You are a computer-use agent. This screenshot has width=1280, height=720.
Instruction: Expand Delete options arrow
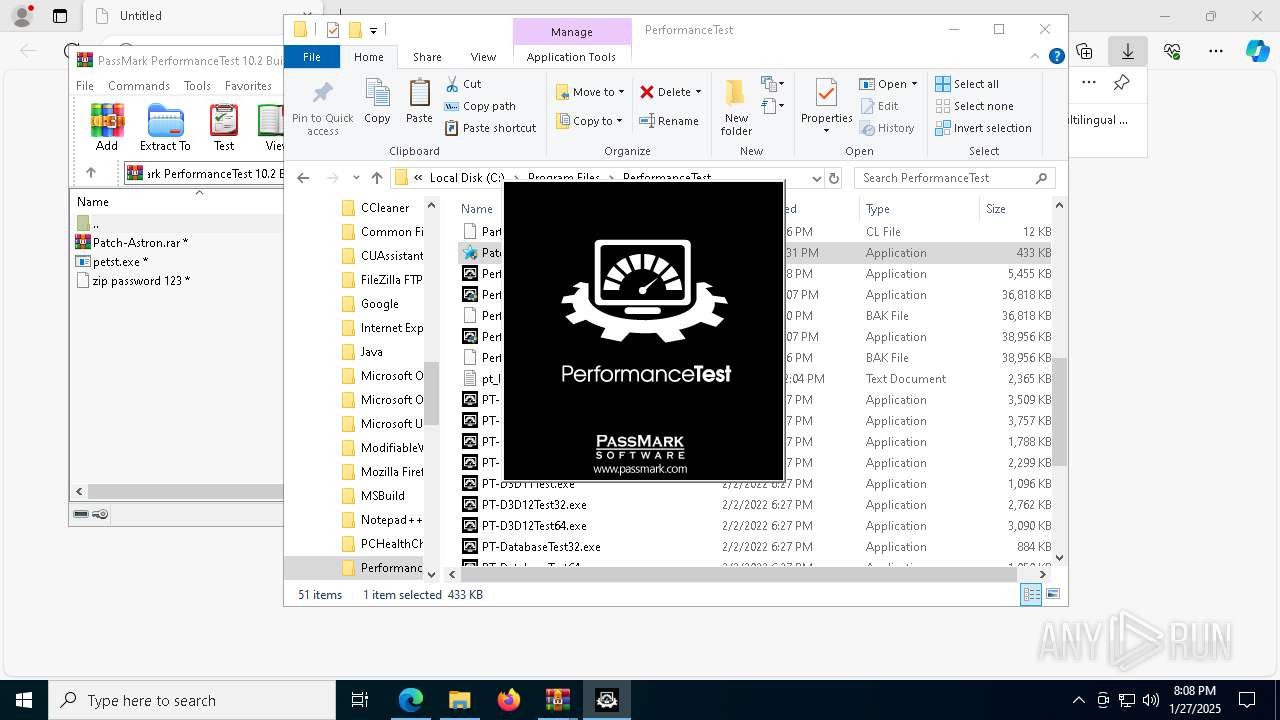[698, 92]
